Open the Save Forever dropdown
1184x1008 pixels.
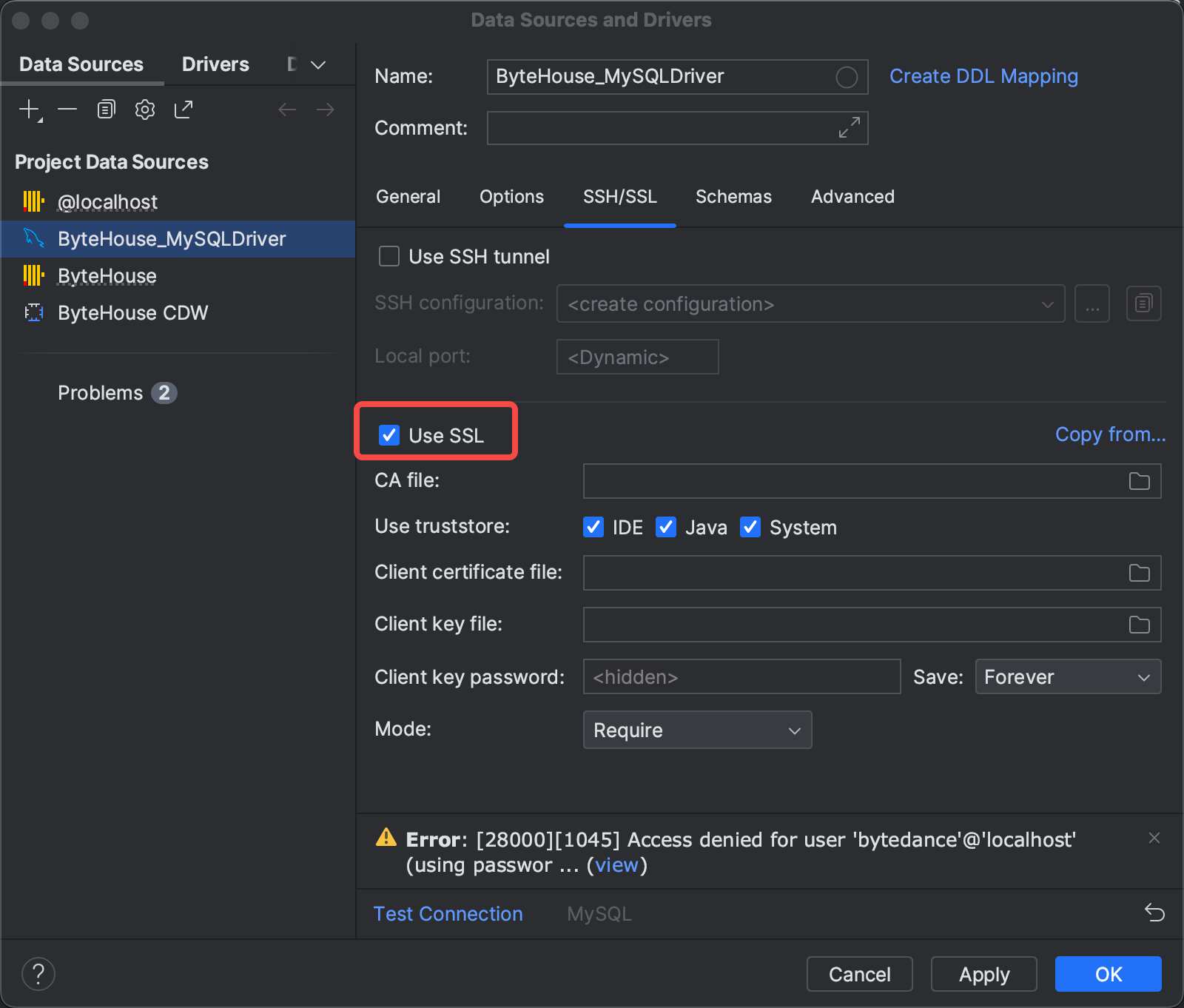pos(1068,676)
